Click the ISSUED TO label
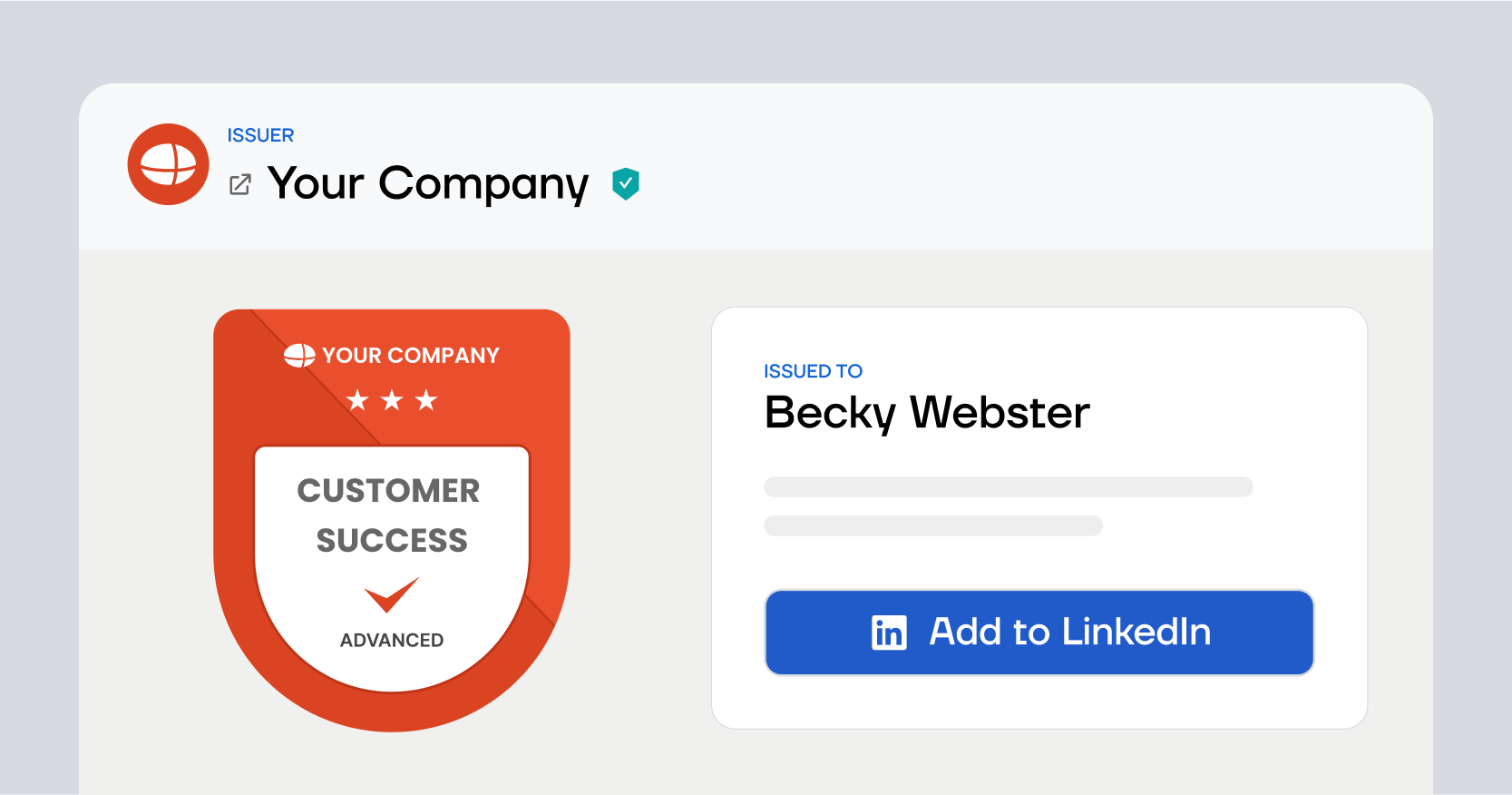The height and width of the screenshot is (795, 1512). [x=813, y=371]
